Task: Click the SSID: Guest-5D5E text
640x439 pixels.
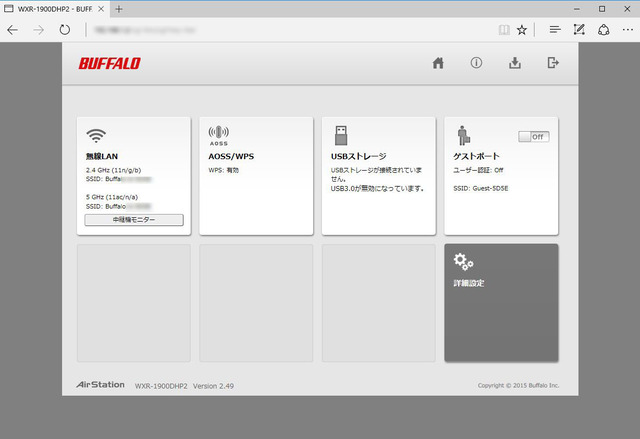Action: 481,188
